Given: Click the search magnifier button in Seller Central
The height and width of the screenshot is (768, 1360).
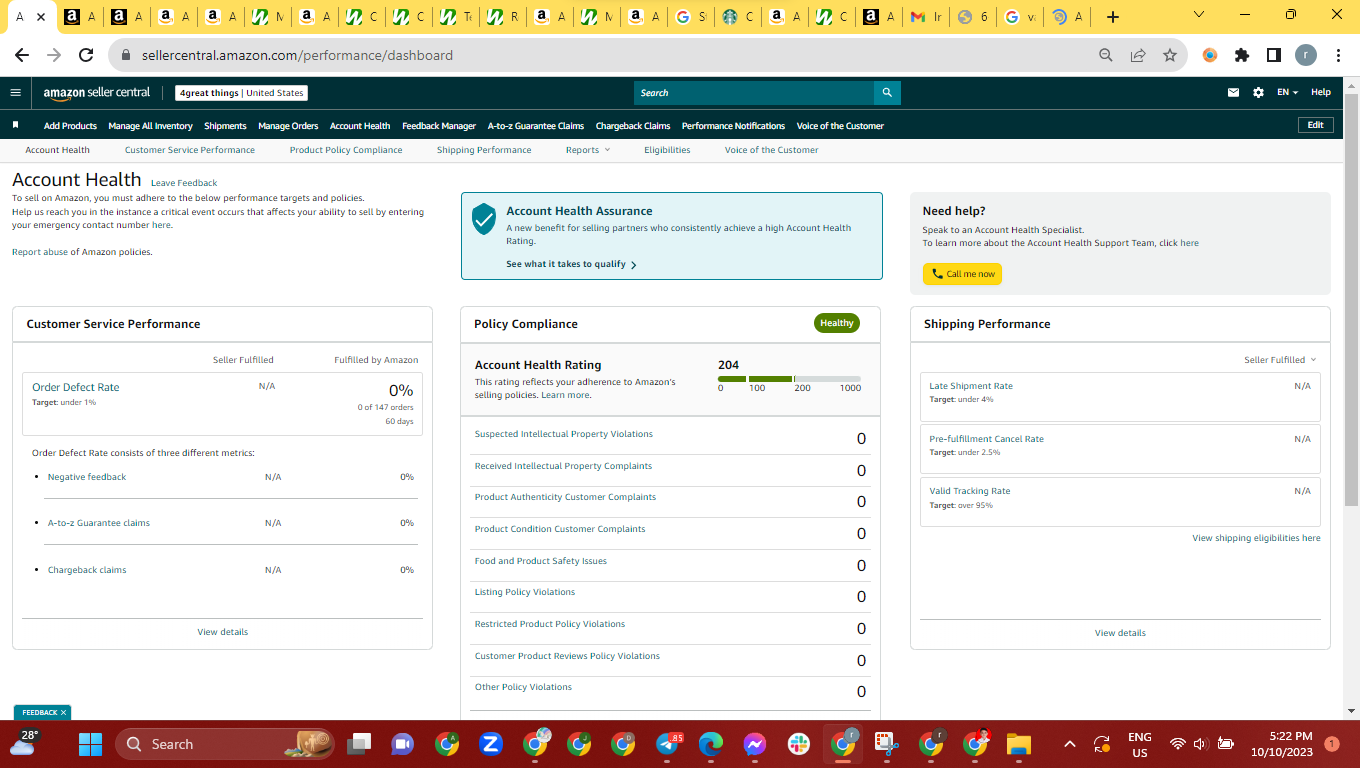Looking at the screenshot, I should [887, 93].
